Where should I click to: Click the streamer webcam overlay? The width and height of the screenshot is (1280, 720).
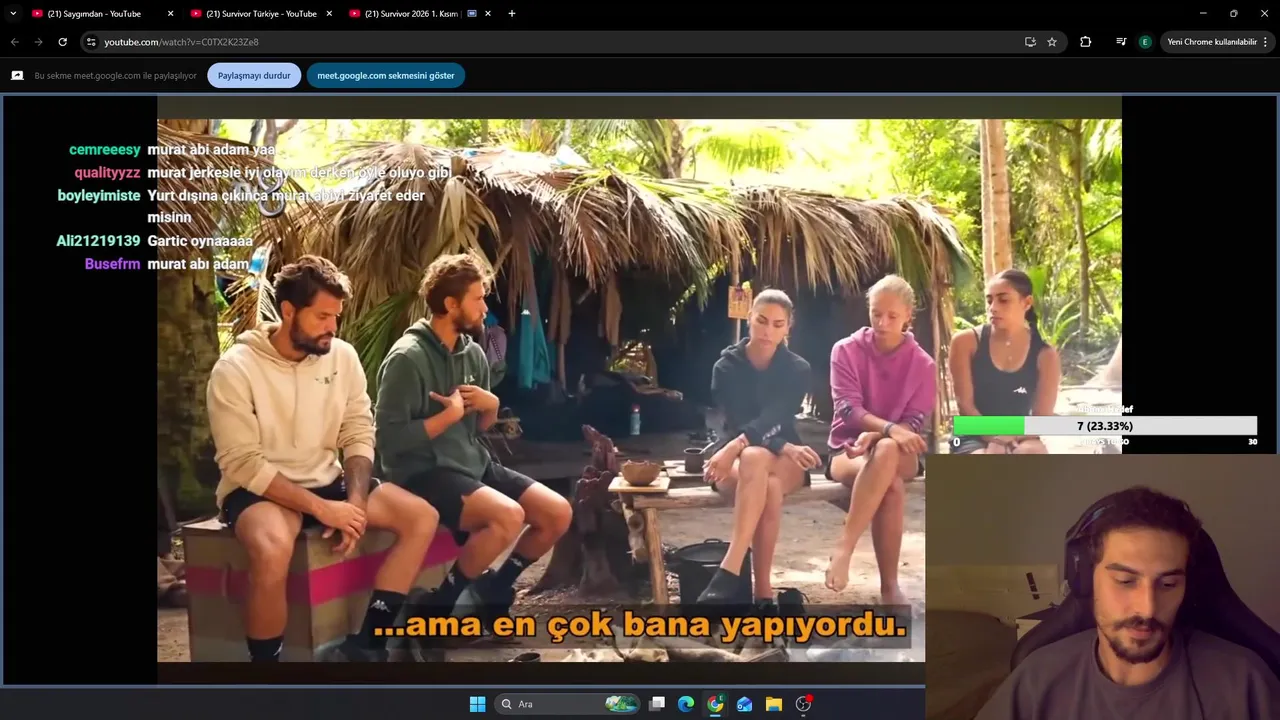tap(1102, 587)
